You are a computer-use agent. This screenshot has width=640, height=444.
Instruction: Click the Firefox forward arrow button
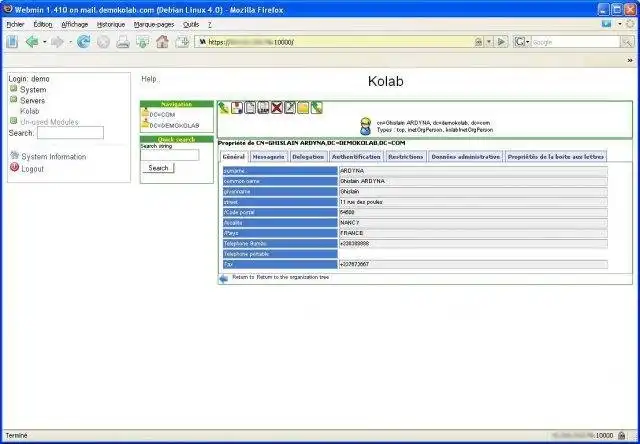coord(57,42)
